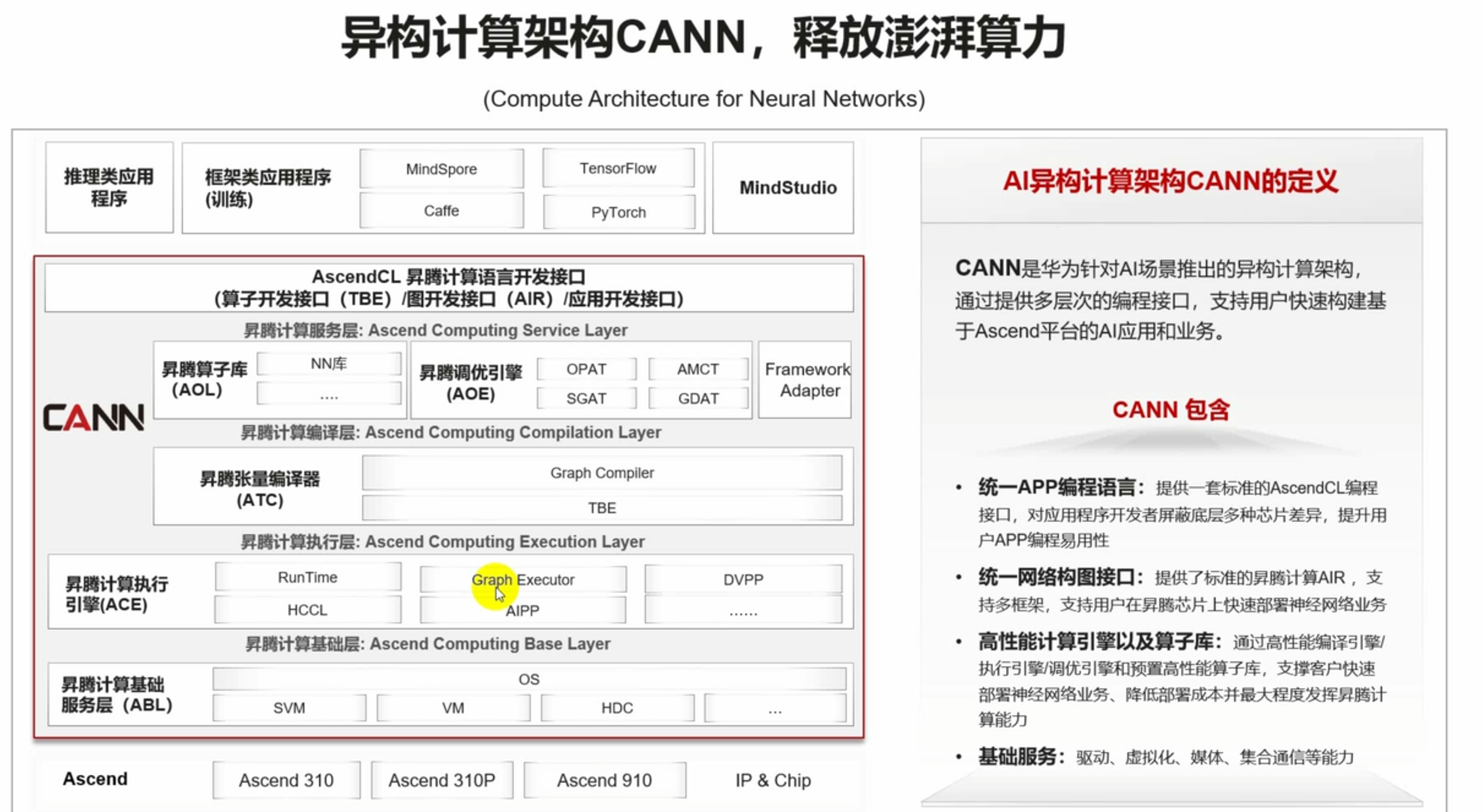Select the AMCT box
Image resolution: width=1482 pixels, height=812 pixels.
tap(698, 369)
